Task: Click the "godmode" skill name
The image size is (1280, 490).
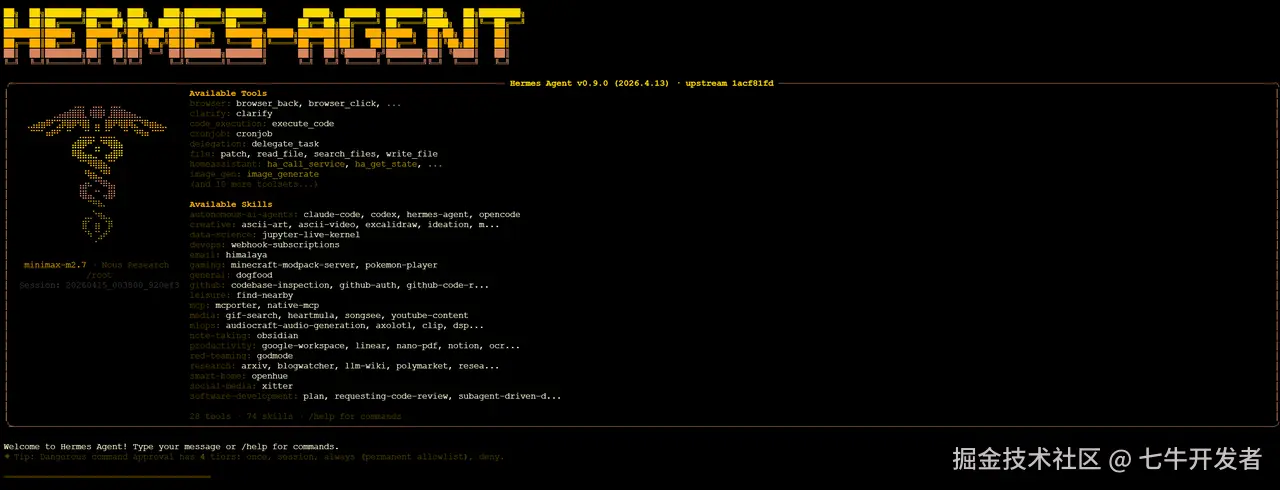Action: point(275,355)
